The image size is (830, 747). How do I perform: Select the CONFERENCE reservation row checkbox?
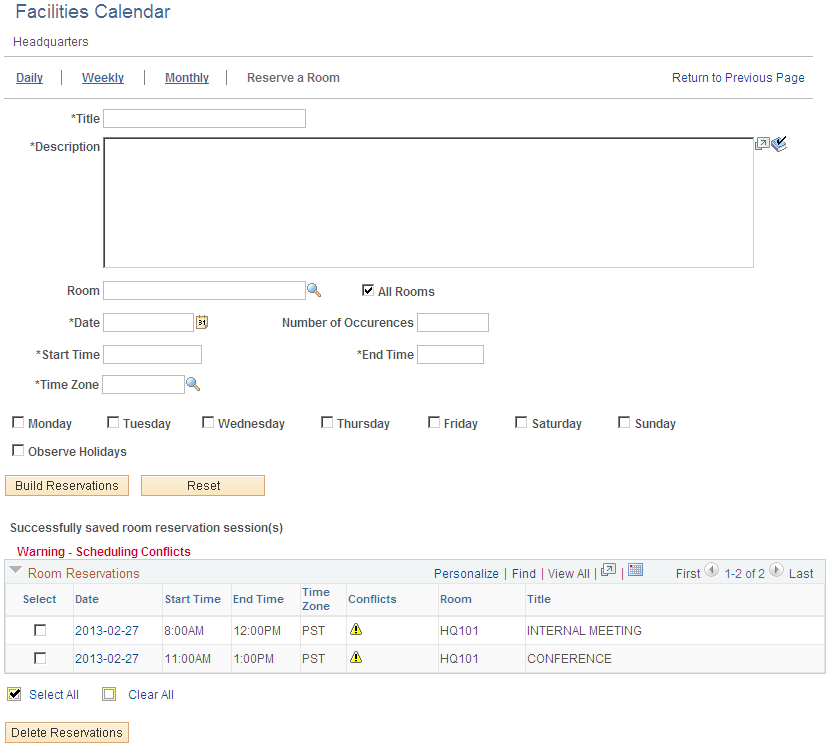40,658
